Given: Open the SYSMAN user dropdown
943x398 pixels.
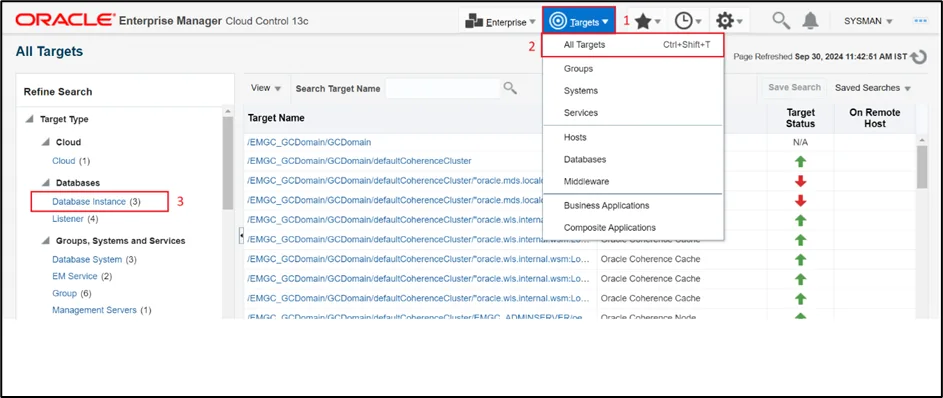Looking at the screenshot, I should (868, 21).
